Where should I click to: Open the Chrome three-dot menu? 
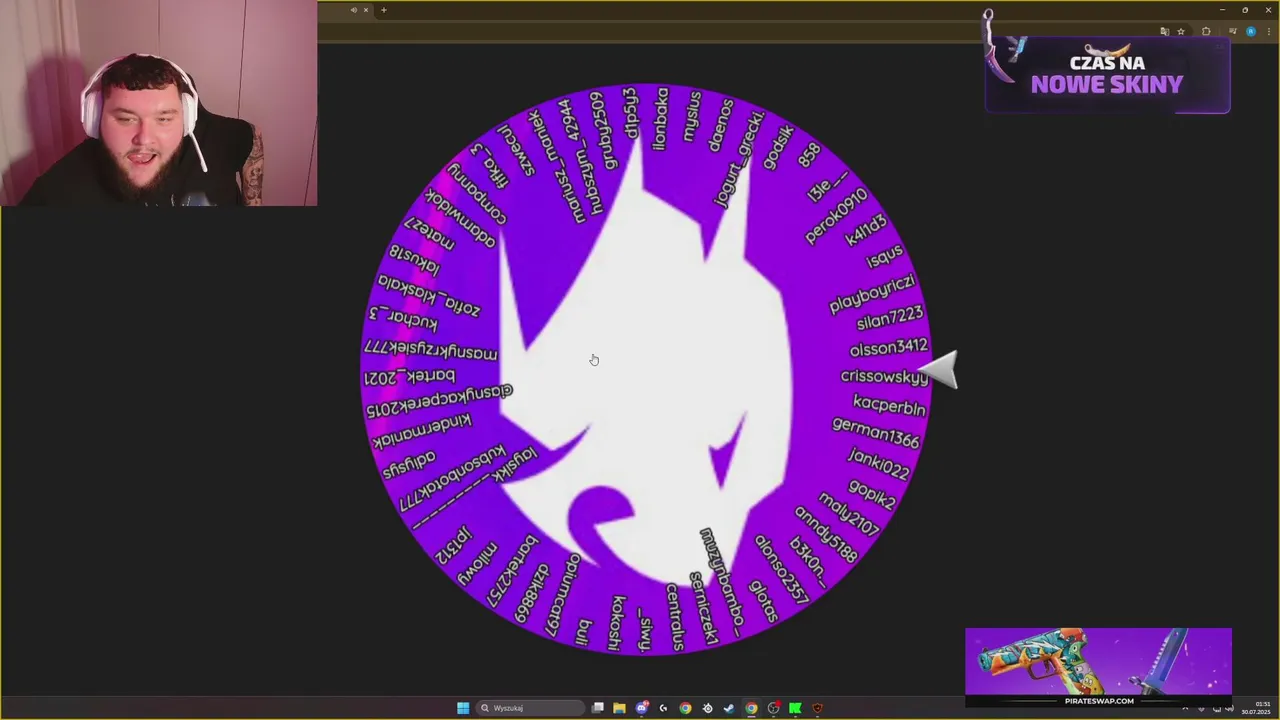pos(1269,31)
